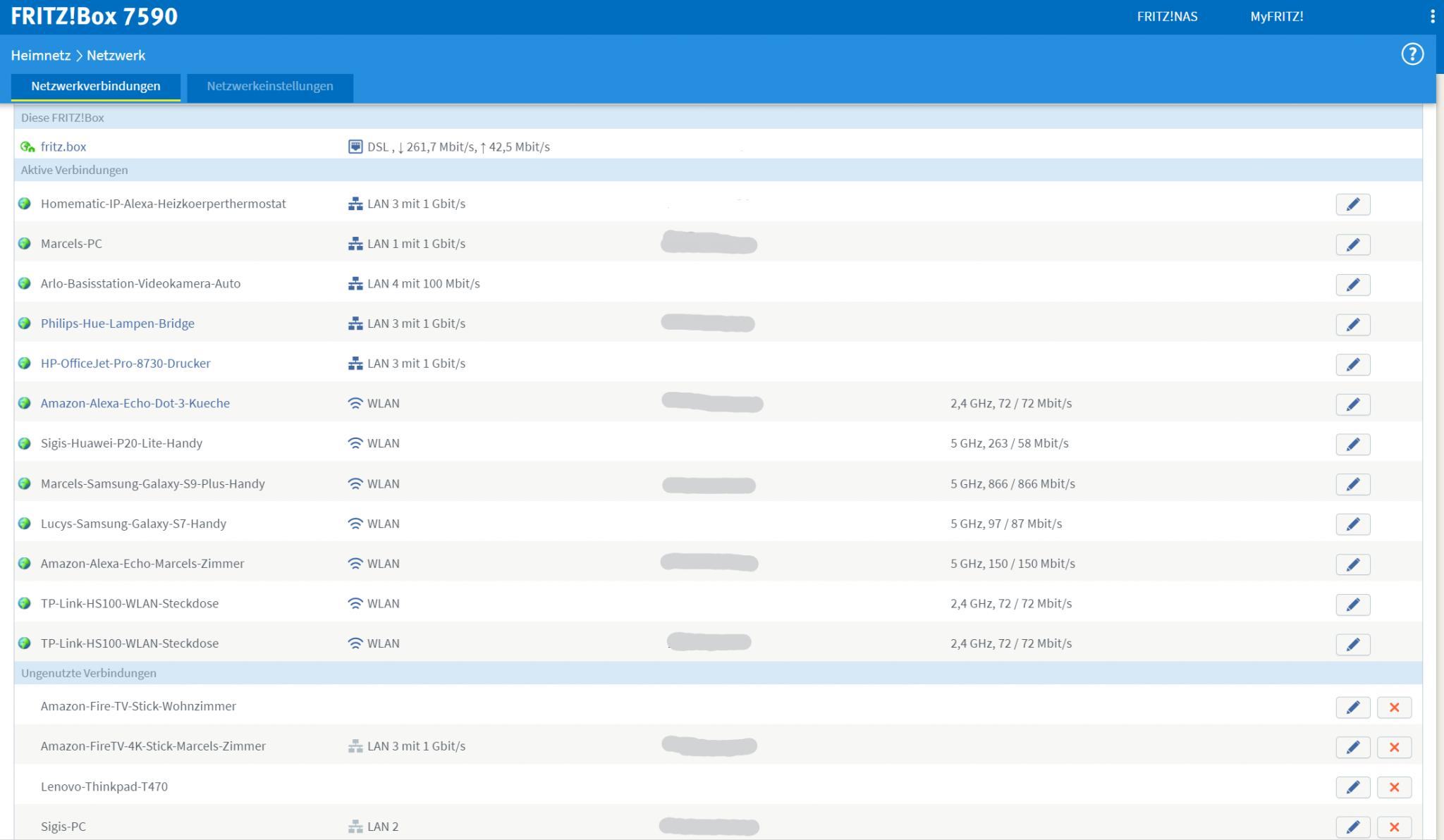Edit the HP-OfficeJet-Pro-8730-Drucker entry
The height and width of the screenshot is (840, 1444).
[1352, 364]
